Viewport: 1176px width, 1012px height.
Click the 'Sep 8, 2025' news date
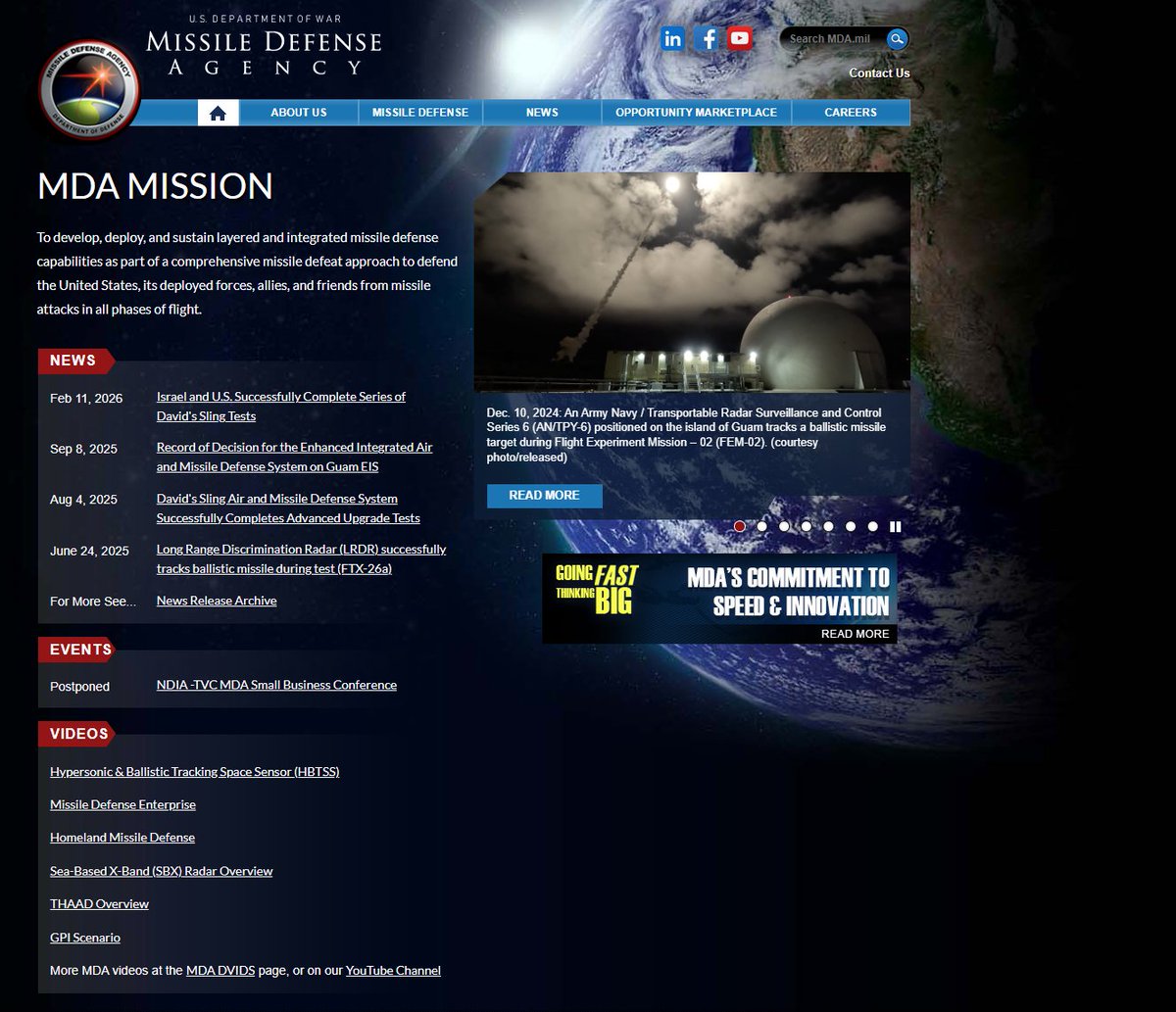pos(83,449)
